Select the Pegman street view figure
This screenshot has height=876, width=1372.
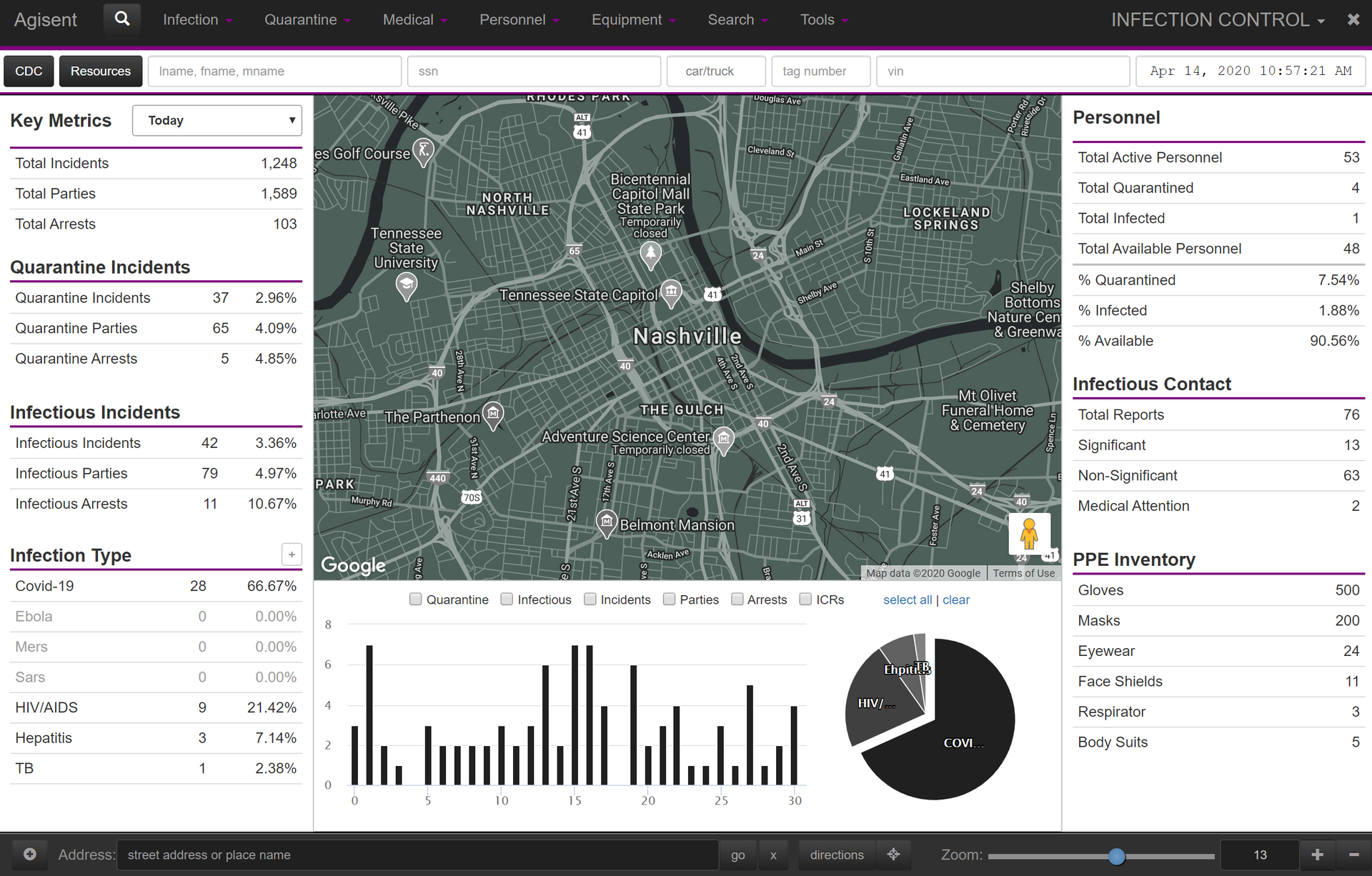point(1029,534)
